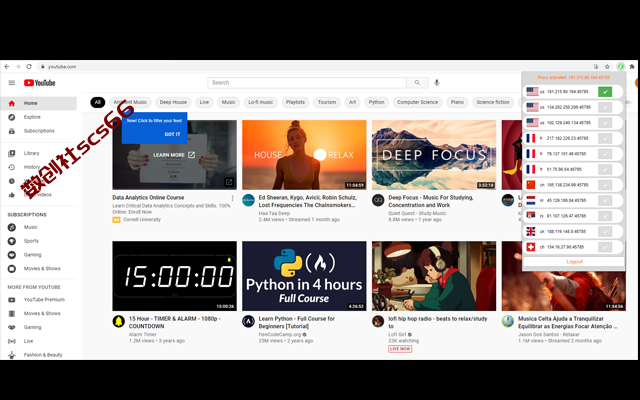Viewport: 640px width, 400px height.
Task: Open the puzzle-piece extensions menu
Action: tap(632, 67)
